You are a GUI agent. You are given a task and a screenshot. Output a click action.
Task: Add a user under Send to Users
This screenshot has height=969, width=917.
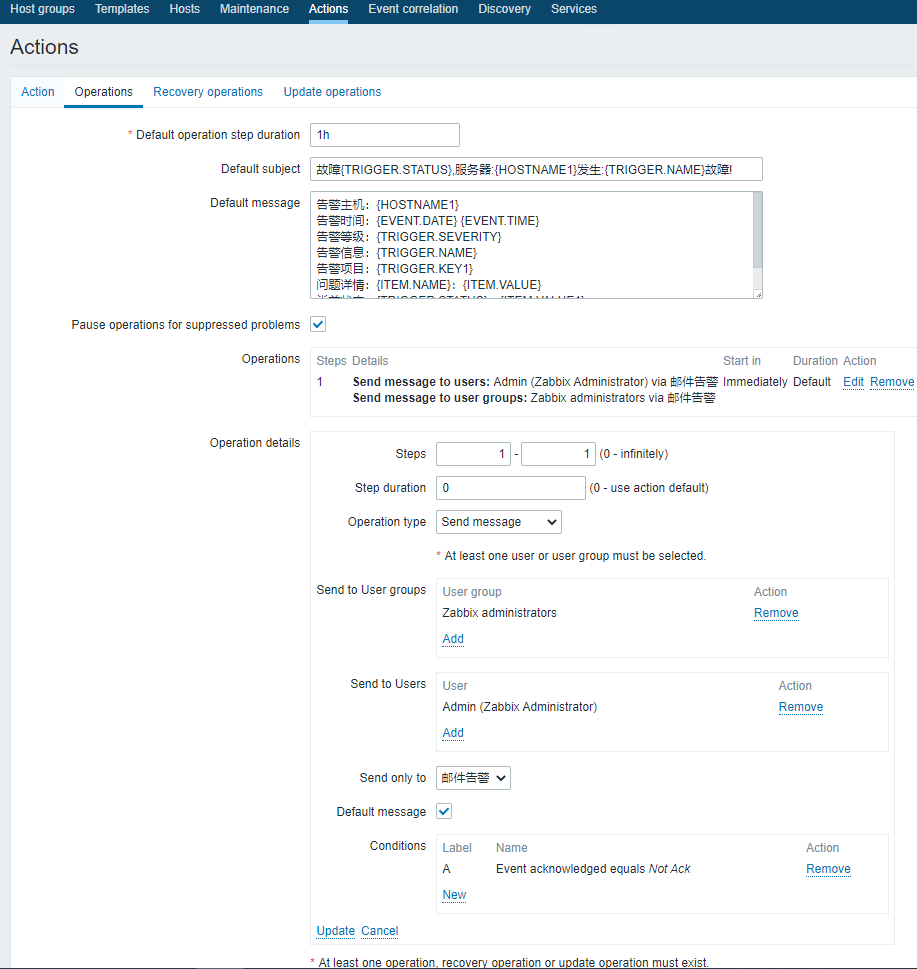[x=453, y=733]
